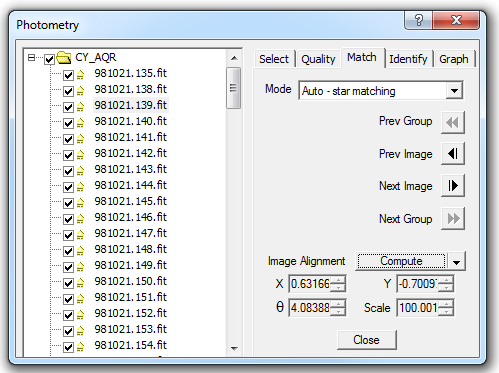The image size is (499, 373).
Task: Click the file list scroll down arrow
Action: [234, 349]
